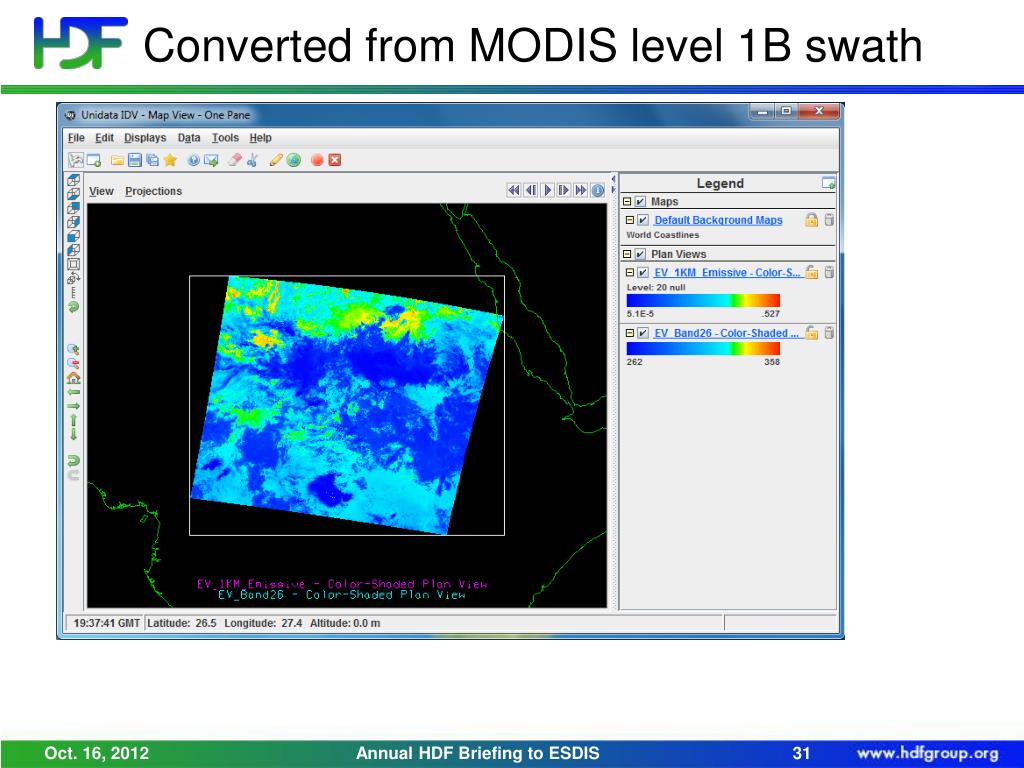Viewport: 1024px width, 768px height.
Task: Open the EV_1KM_Emissive display link
Action: (x=727, y=272)
